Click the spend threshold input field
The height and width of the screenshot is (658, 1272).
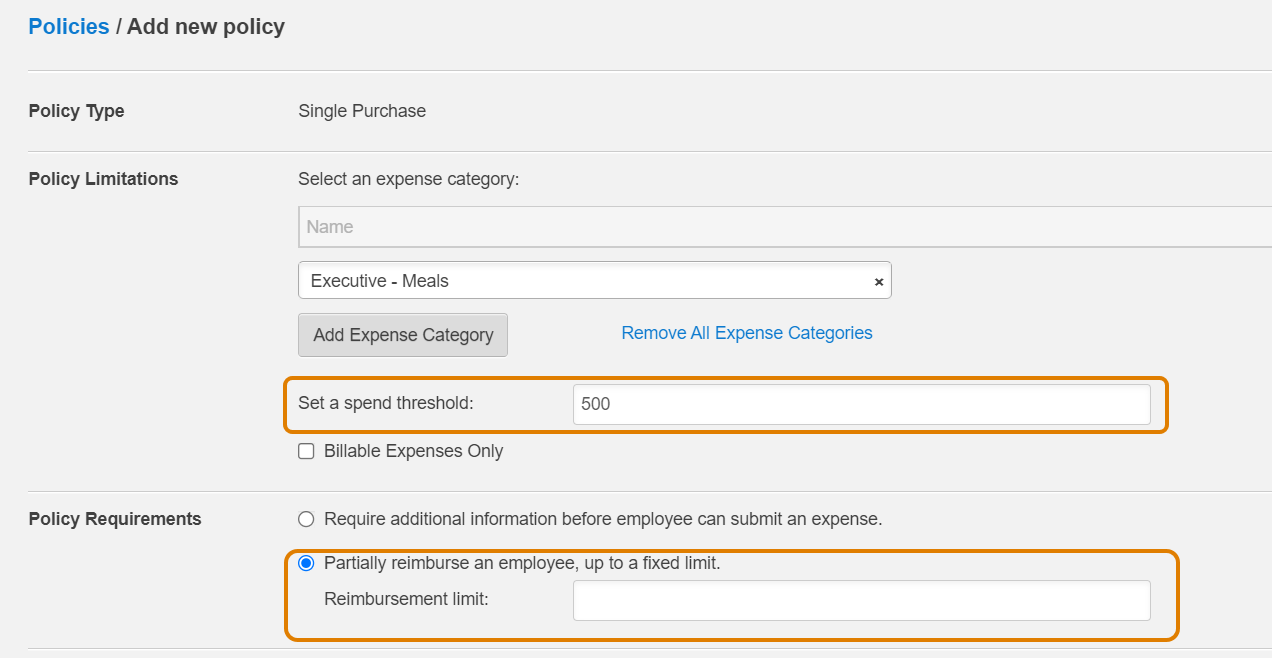tap(861, 404)
